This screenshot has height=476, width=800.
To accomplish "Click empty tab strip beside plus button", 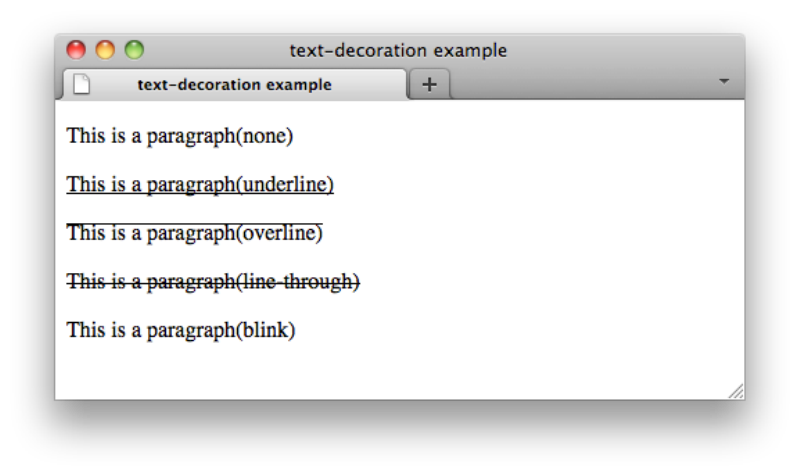I will [580, 85].
